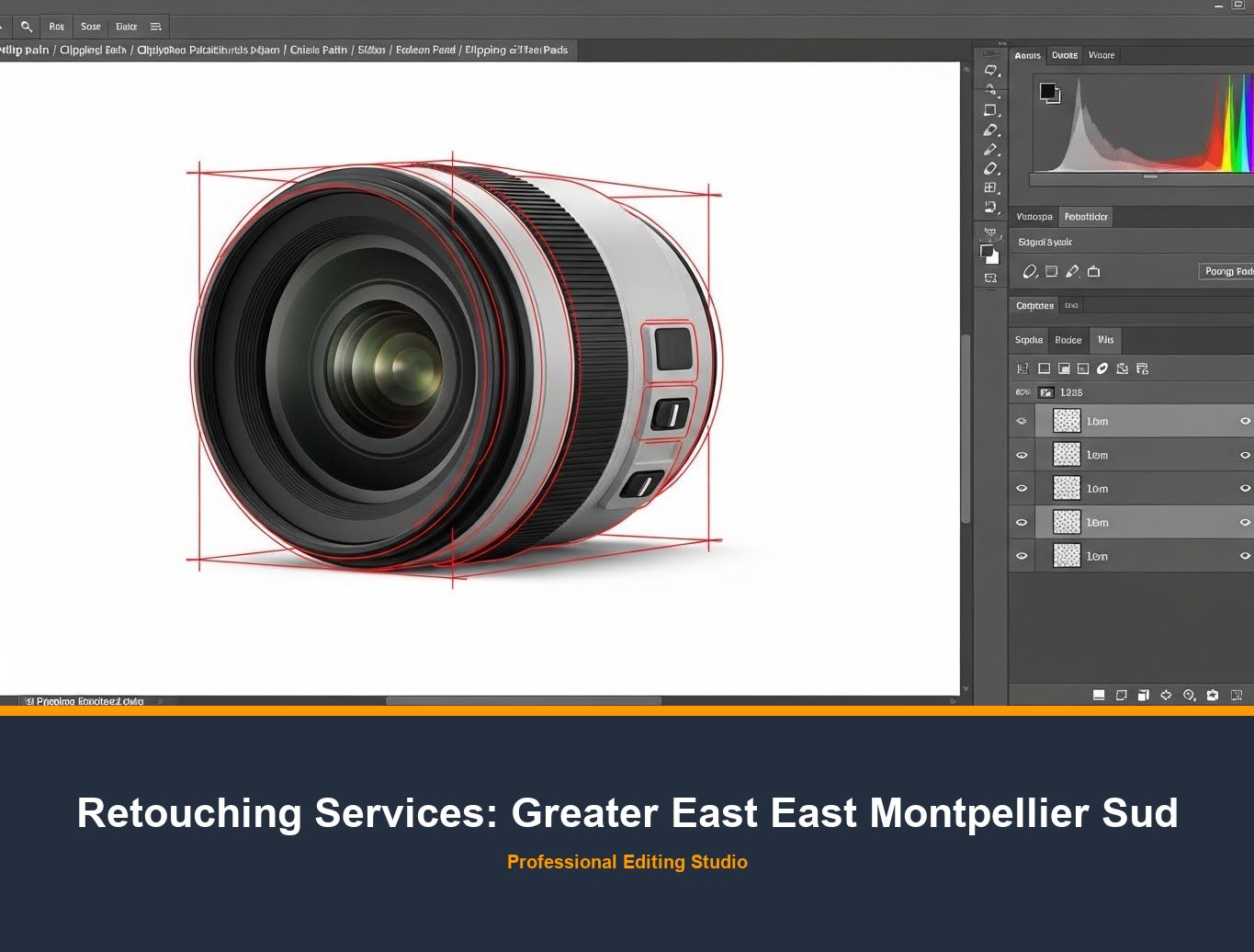The image size is (1254, 952).
Task: Toggle the lock icon on the top layer
Action: click(1021, 420)
